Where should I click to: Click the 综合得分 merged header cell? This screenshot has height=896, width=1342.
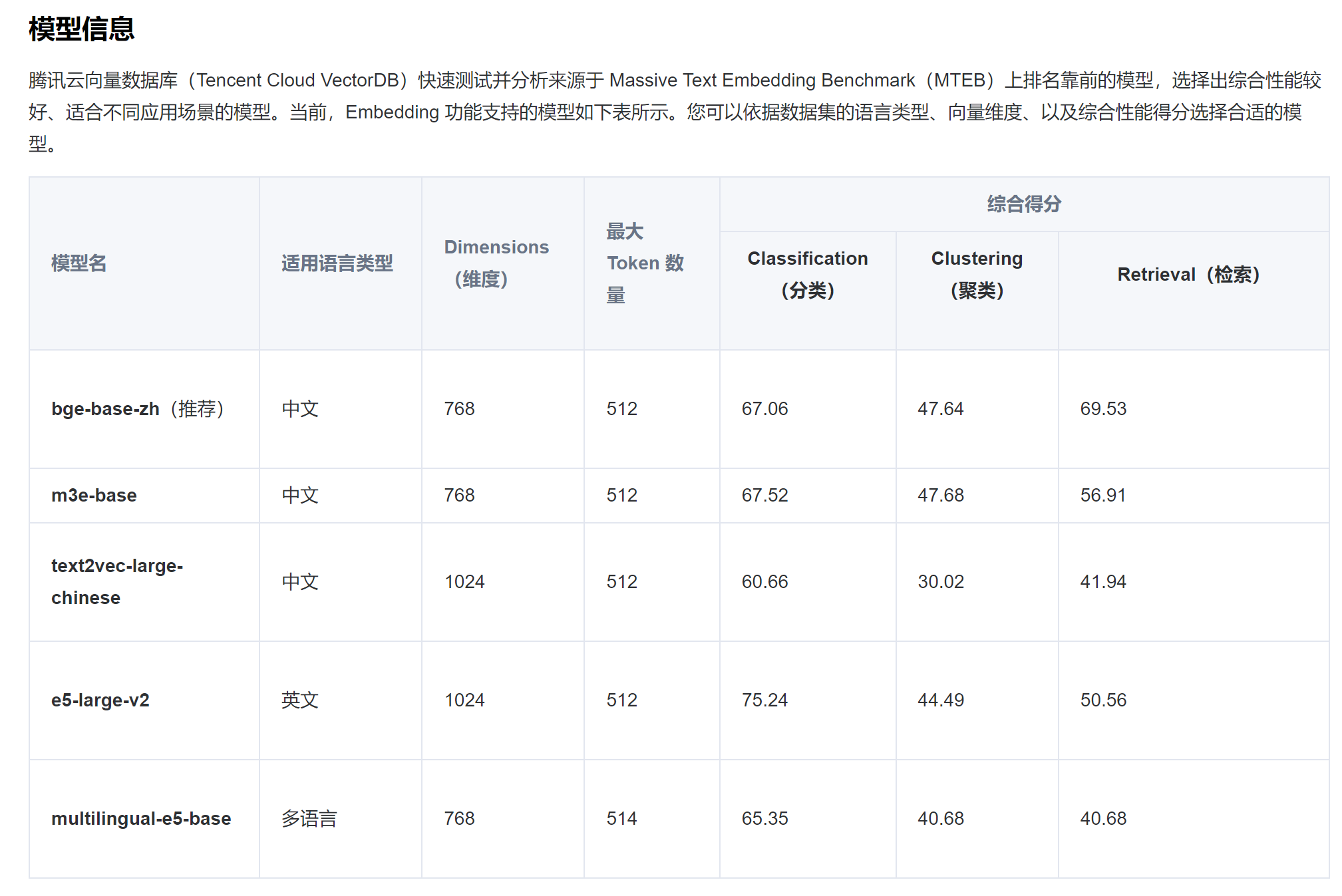[1023, 204]
